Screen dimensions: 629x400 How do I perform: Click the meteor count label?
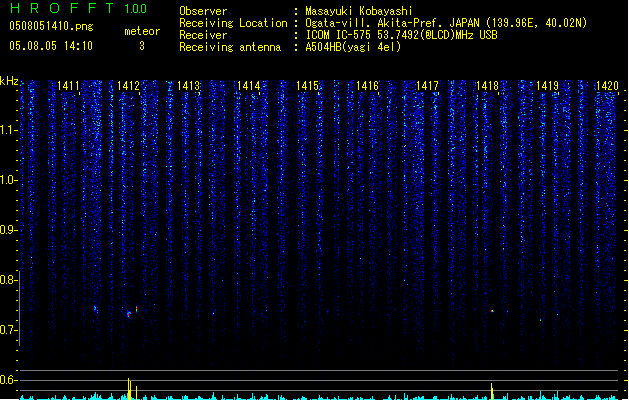point(142,31)
